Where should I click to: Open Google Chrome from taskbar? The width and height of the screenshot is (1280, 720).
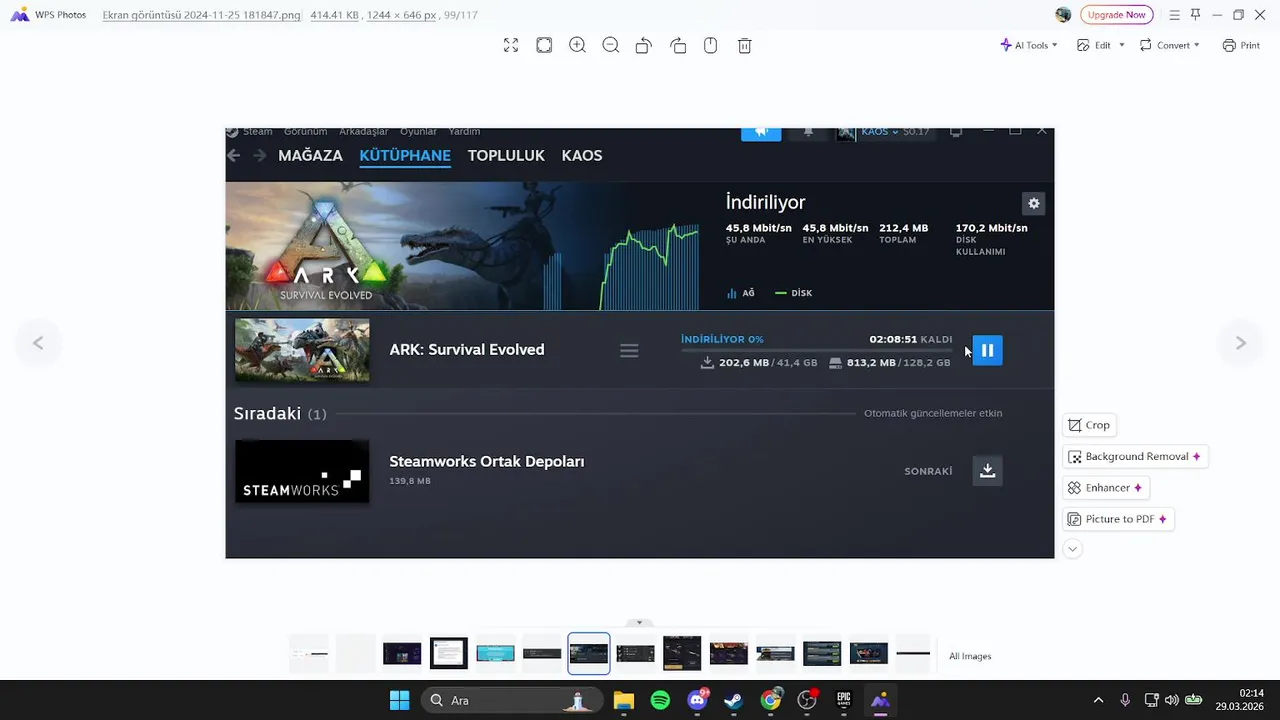(770, 700)
